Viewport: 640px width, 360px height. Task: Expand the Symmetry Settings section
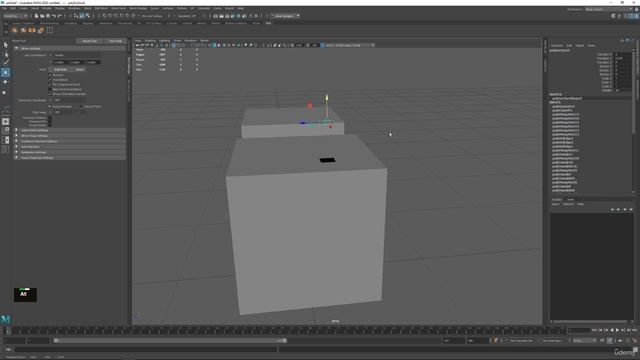click(x=16, y=152)
